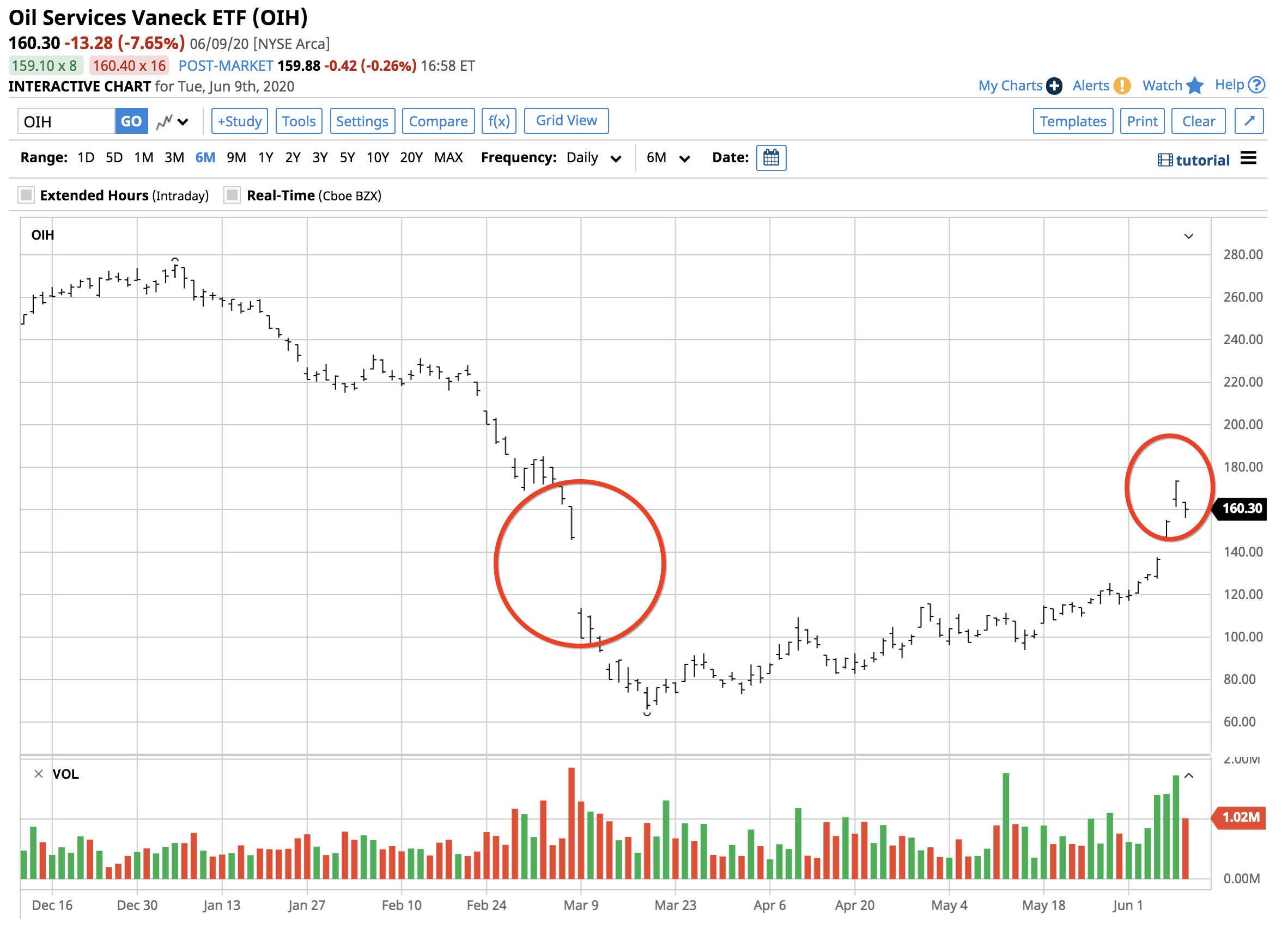
Task: Click the Print button
Action: pos(1142,121)
